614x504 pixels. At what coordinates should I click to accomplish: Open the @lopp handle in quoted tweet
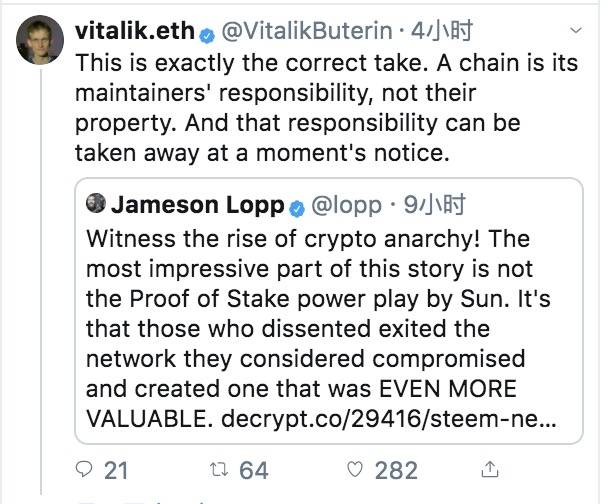point(346,206)
